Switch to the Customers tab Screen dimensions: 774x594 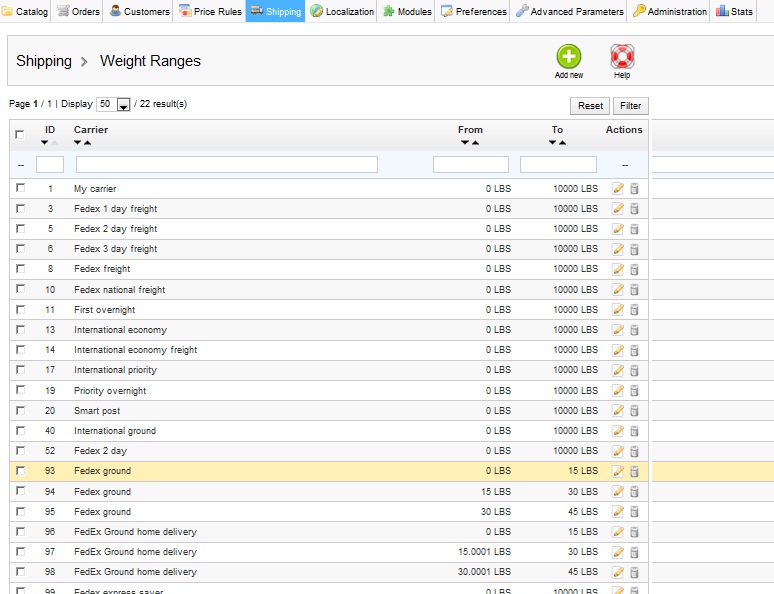140,11
